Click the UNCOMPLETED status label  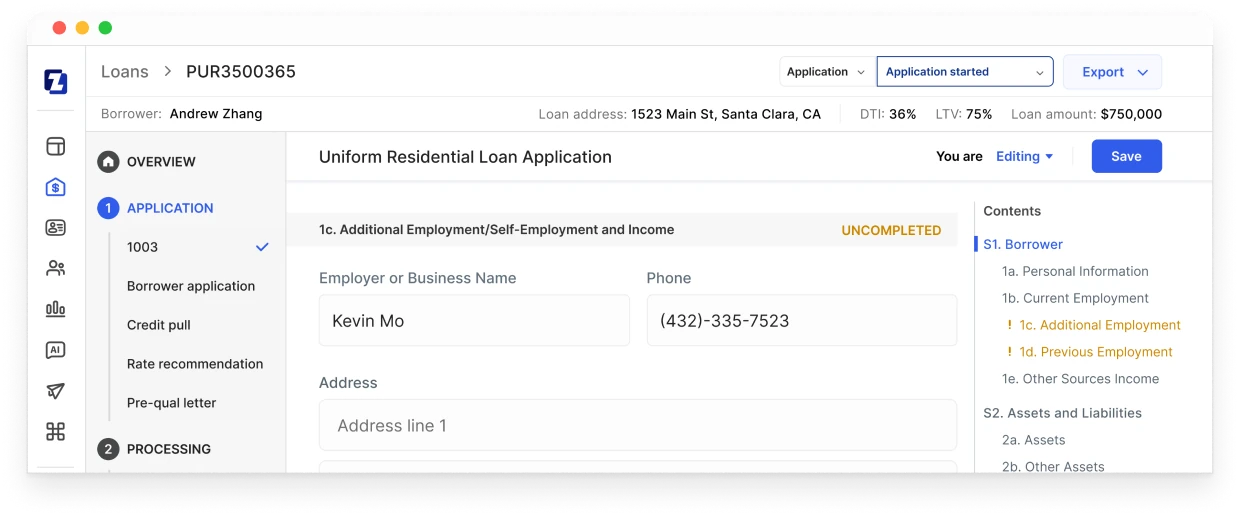tap(891, 230)
